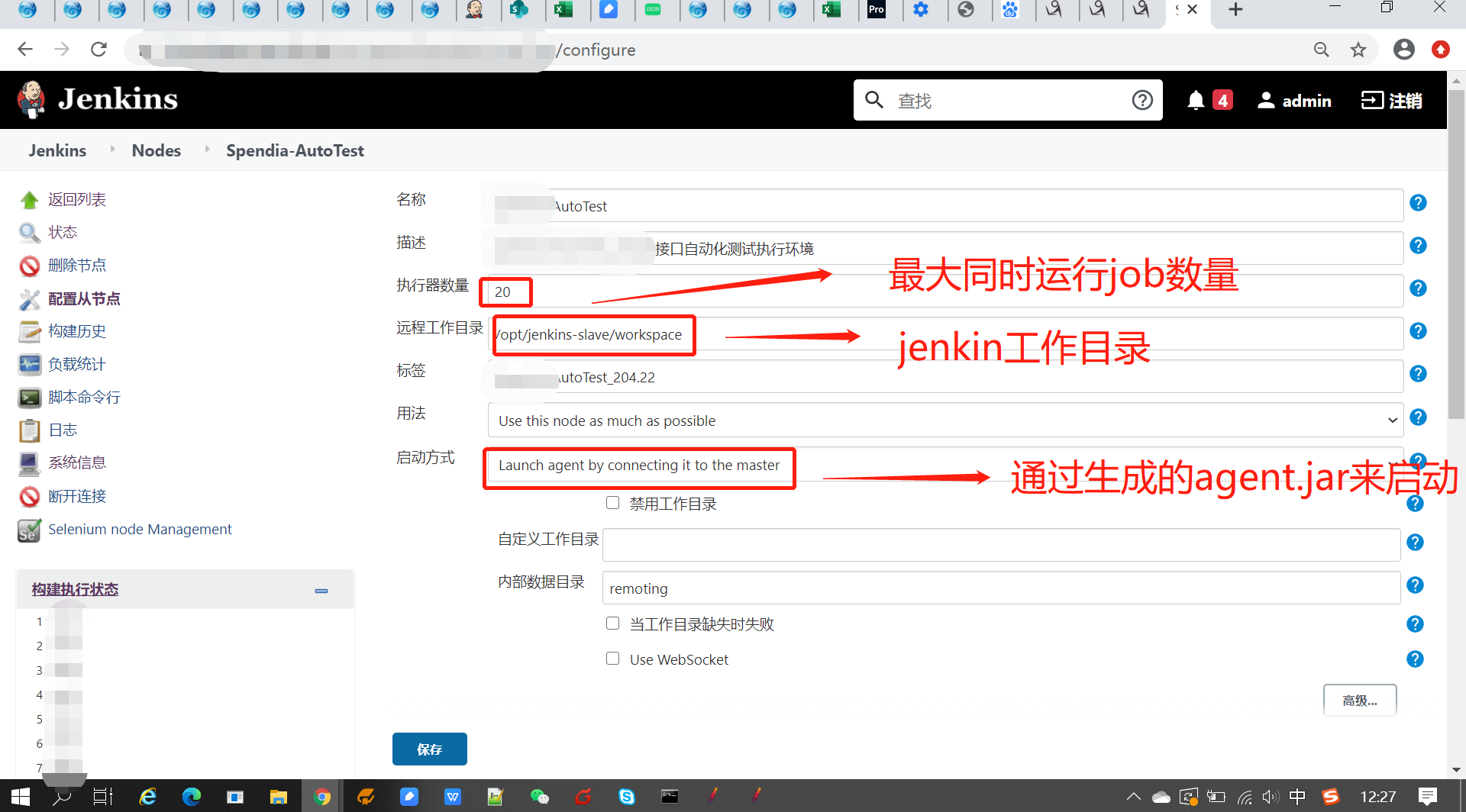Open help for the 名称 field
Viewport: 1466px width, 812px height.
(1418, 203)
